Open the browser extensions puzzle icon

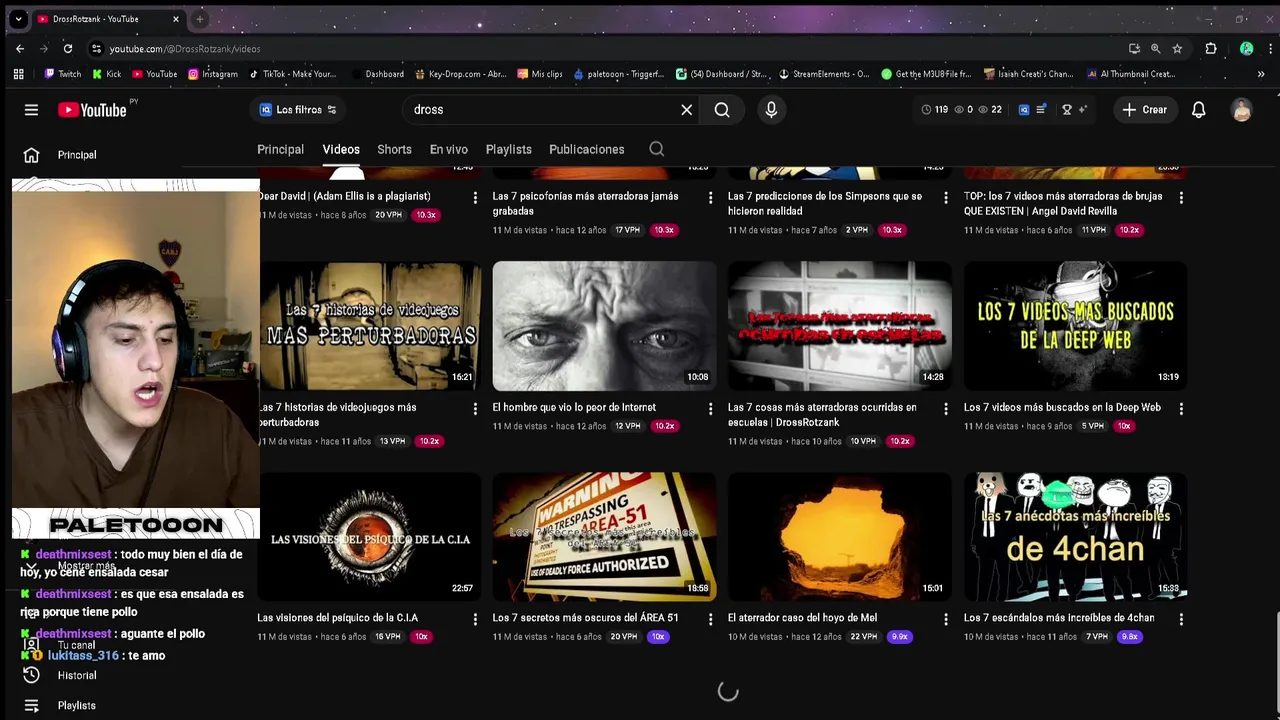(x=1211, y=48)
